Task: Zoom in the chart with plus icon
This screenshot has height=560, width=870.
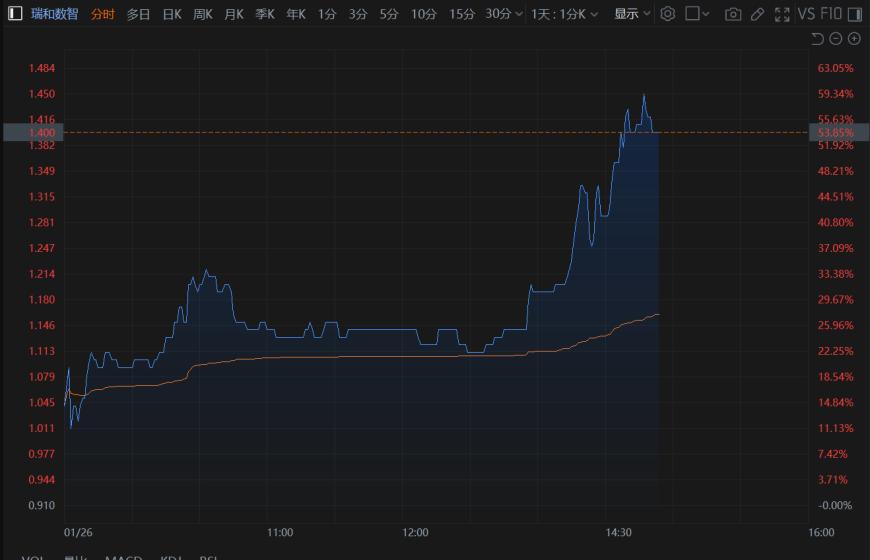Action: click(854, 38)
